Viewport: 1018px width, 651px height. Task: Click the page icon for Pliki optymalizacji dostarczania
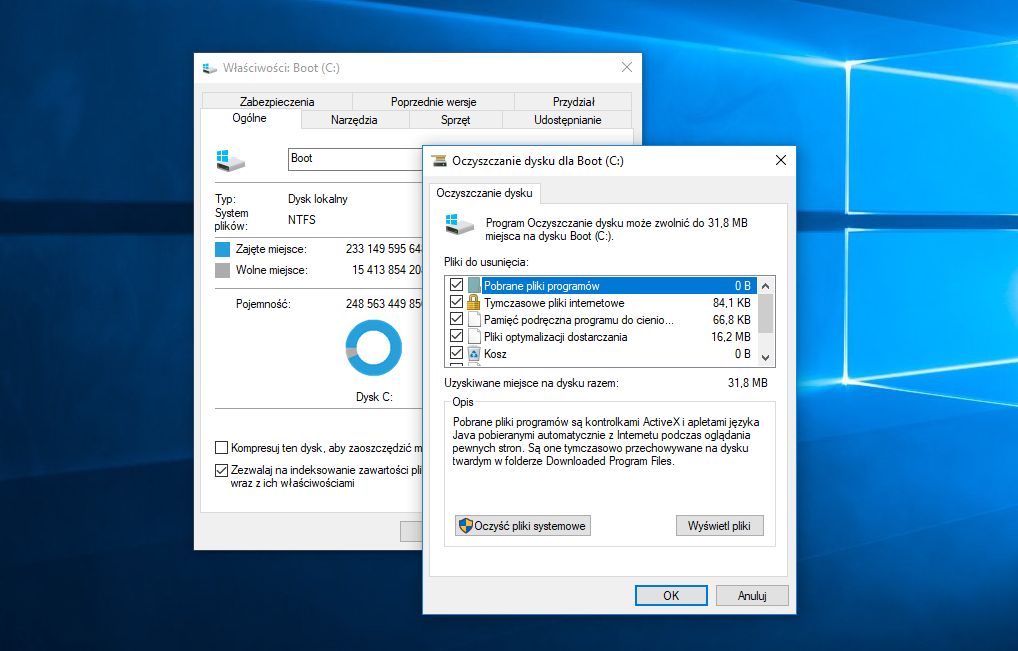coord(474,336)
